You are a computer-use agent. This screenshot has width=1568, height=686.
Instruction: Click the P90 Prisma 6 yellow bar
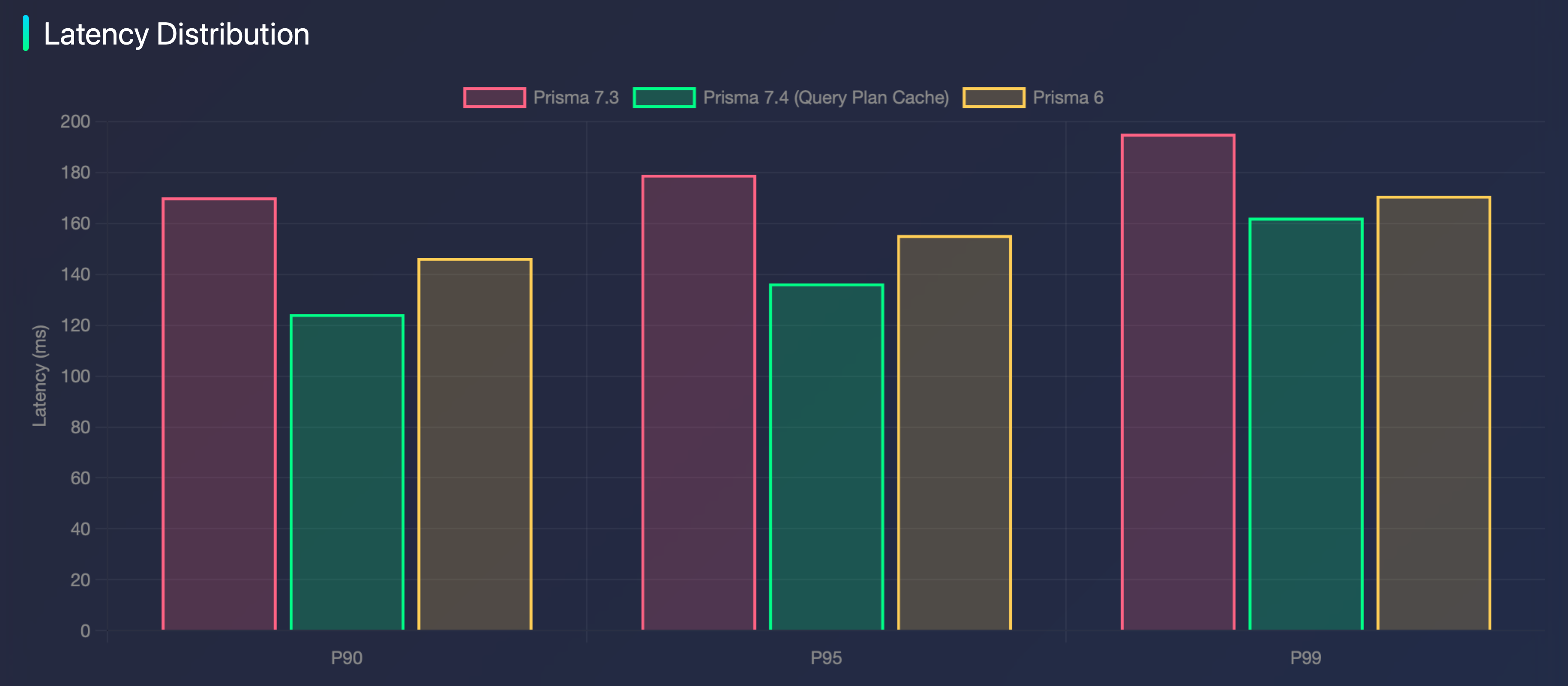coord(475,444)
